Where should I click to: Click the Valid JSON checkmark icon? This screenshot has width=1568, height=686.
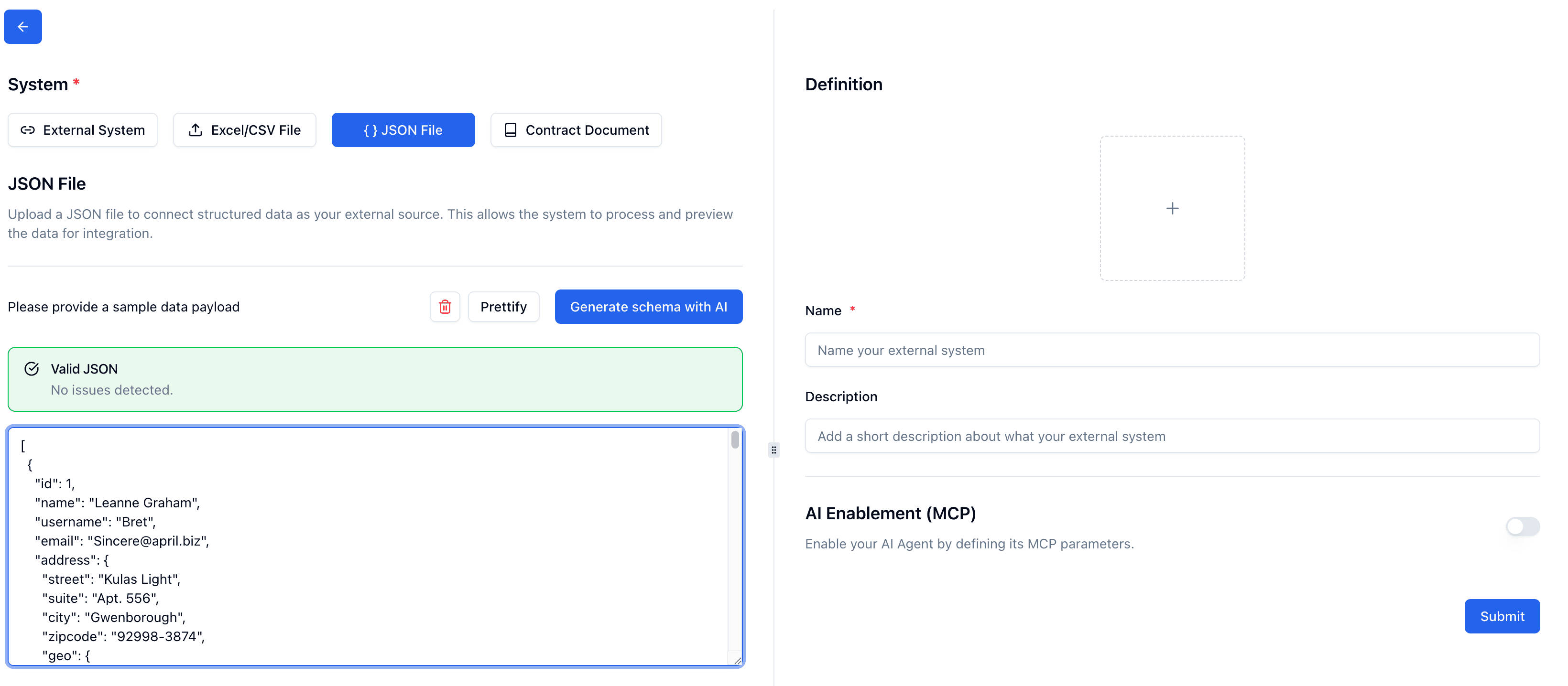point(32,368)
